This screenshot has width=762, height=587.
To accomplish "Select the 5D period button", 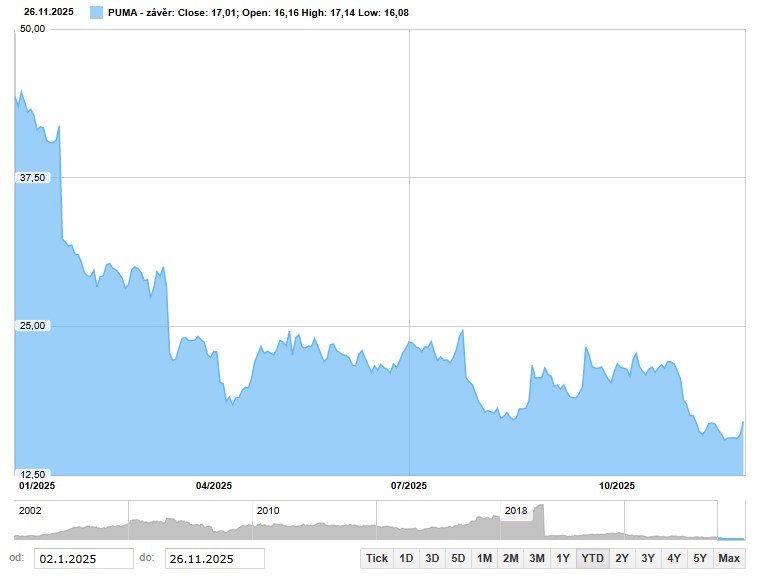I will [x=457, y=558].
